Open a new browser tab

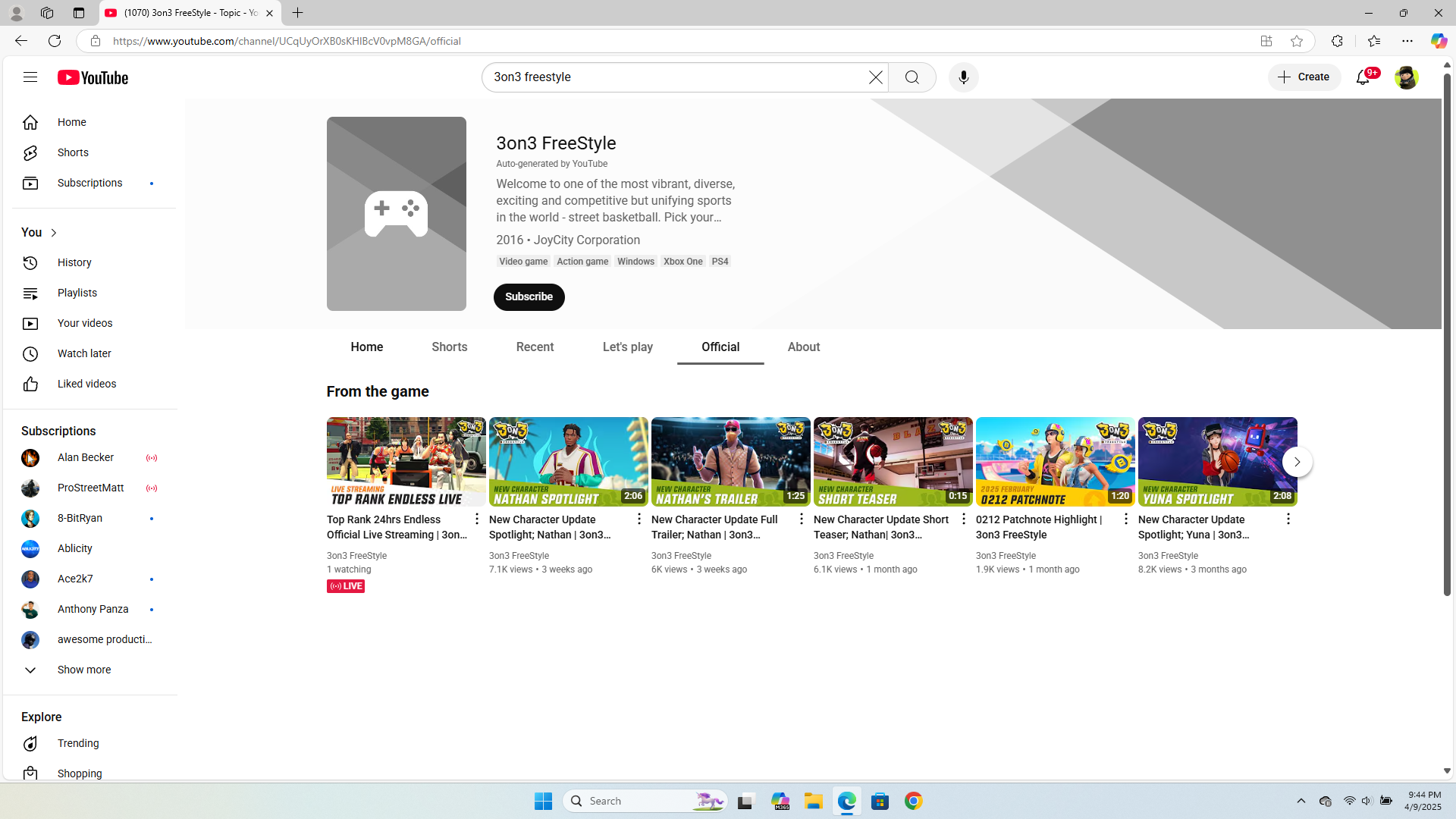click(x=298, y=13)
